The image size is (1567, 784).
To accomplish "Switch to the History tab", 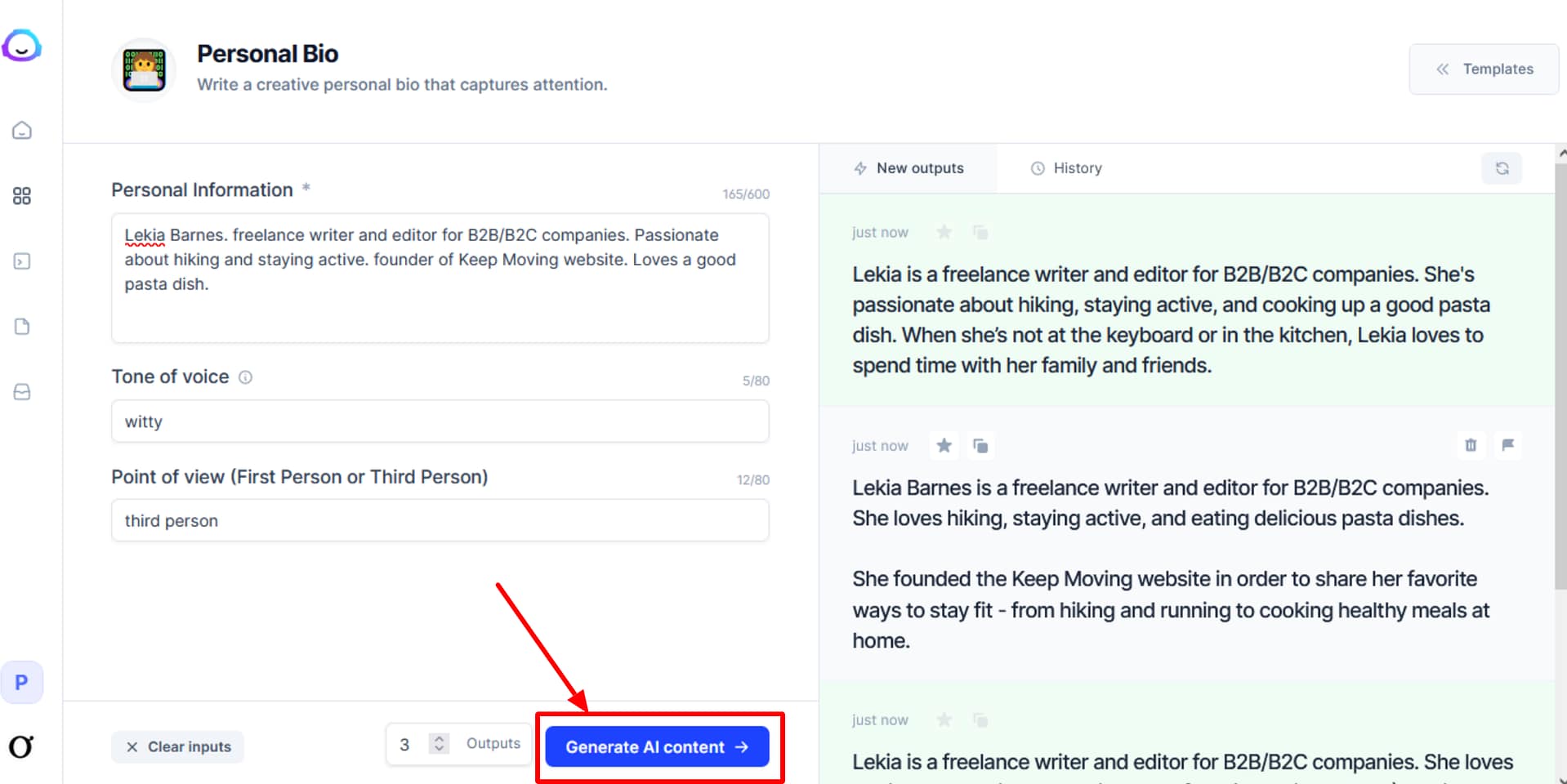I will pyautogui.click(x=1066, y=168).
